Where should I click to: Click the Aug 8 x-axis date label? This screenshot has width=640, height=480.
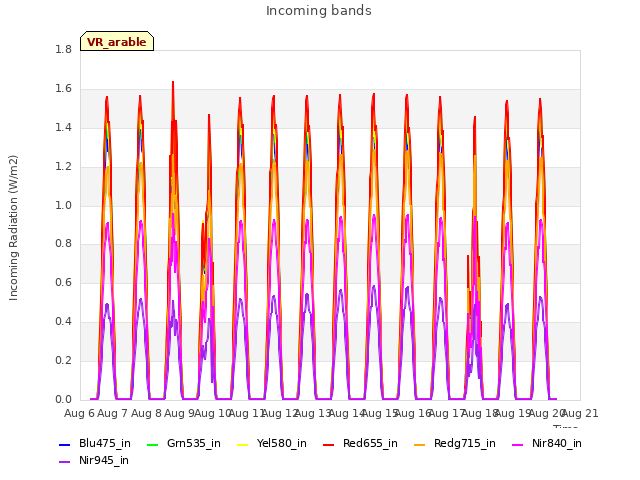(x=146, y=414)
